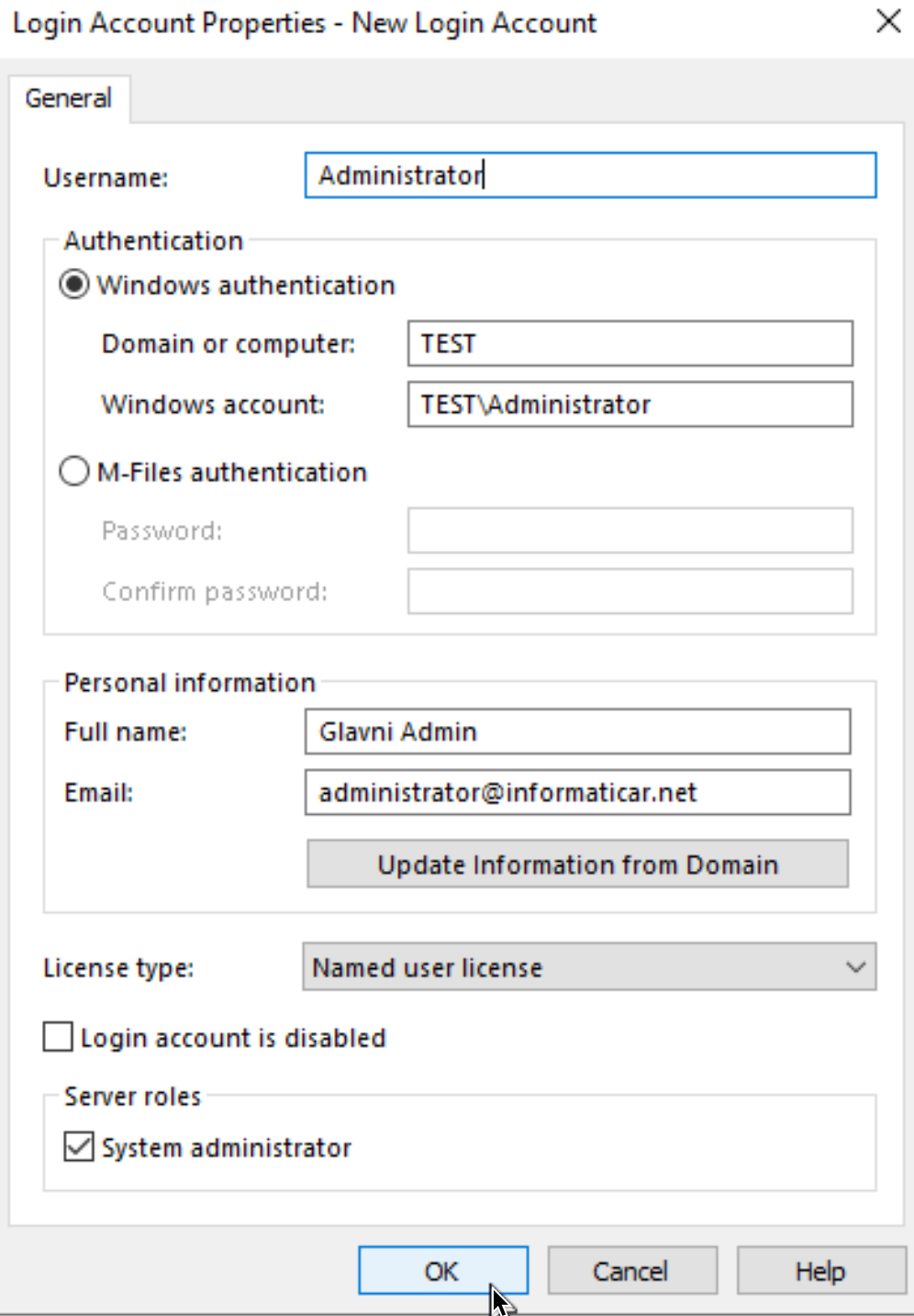
Task: Click Update Information from Domain button
Action: coord(577,864)
